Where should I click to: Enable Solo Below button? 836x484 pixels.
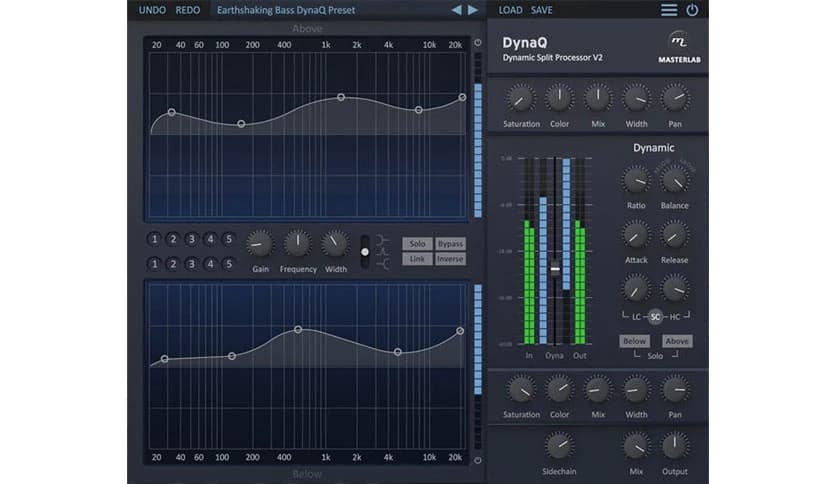click(x=634, y=341)
